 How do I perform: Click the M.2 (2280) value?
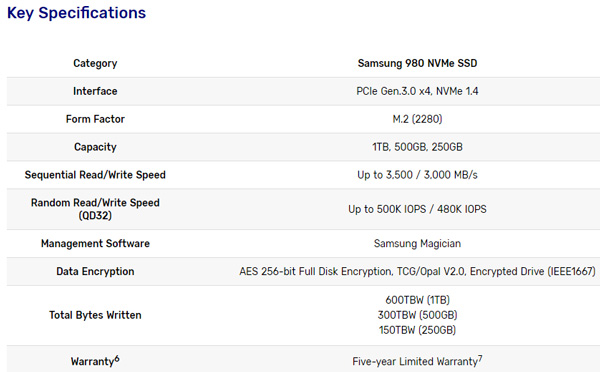coord(417,119)
